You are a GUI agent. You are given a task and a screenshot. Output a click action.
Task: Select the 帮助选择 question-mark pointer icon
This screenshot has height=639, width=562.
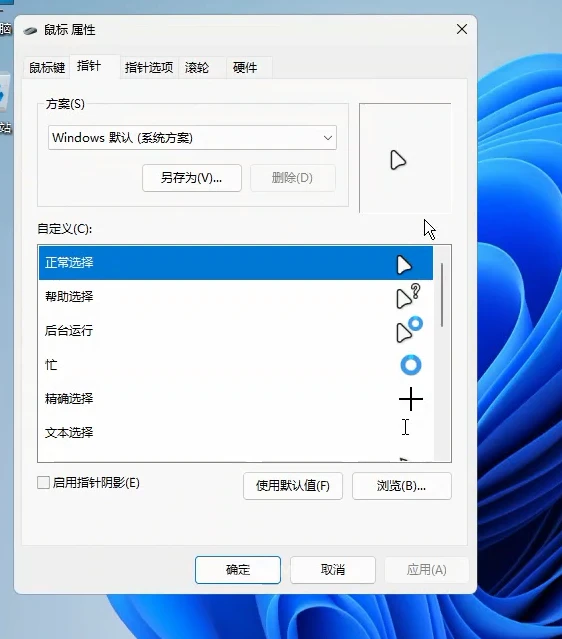tap(408, 296)
